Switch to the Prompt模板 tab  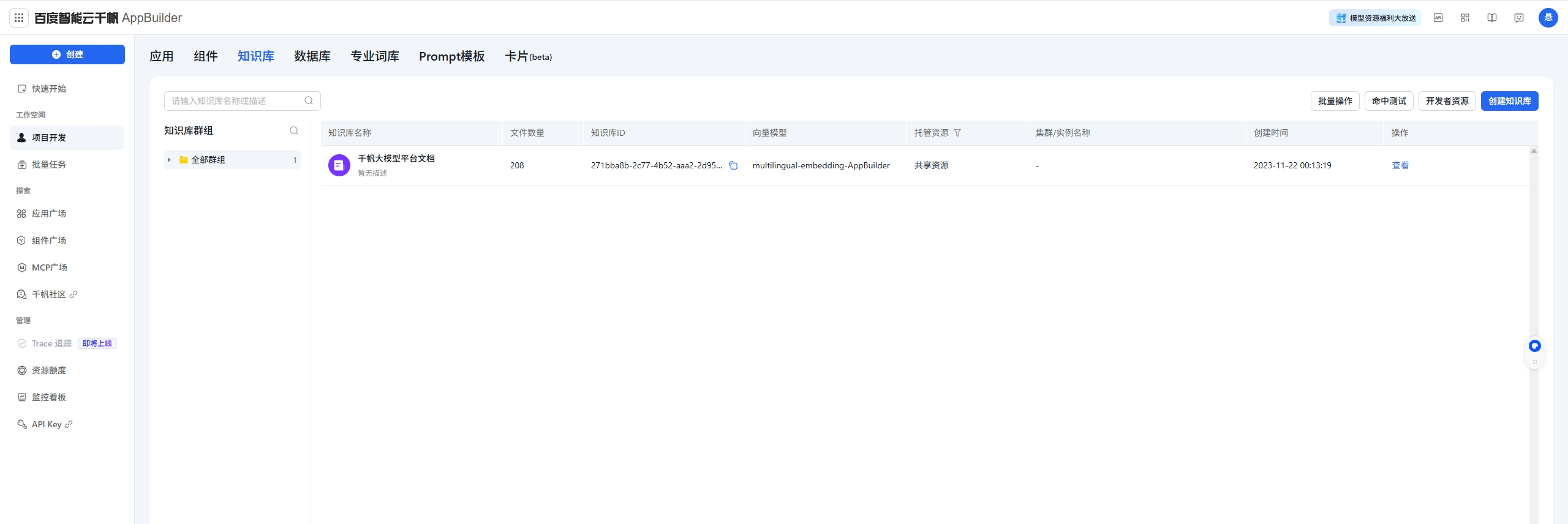[x=452, y=56]
